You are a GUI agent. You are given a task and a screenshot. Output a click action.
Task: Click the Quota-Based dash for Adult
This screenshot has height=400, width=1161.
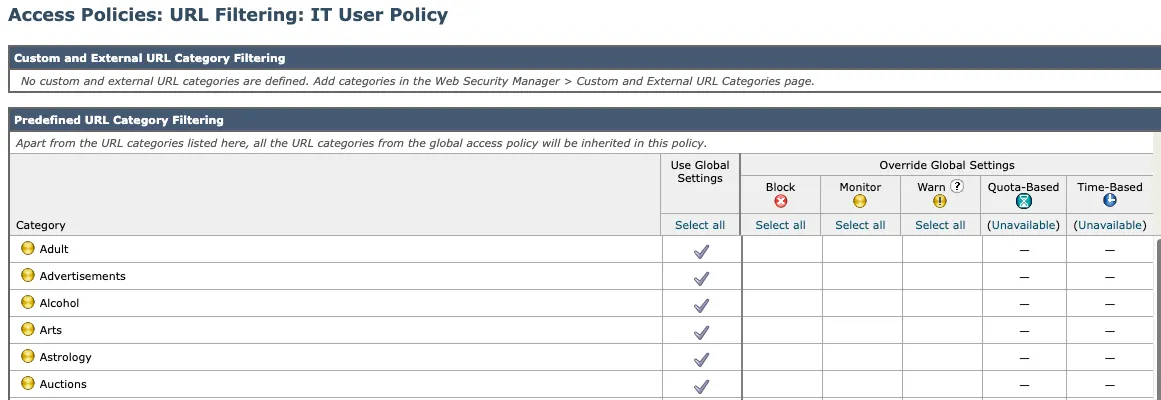[1024, 250]
